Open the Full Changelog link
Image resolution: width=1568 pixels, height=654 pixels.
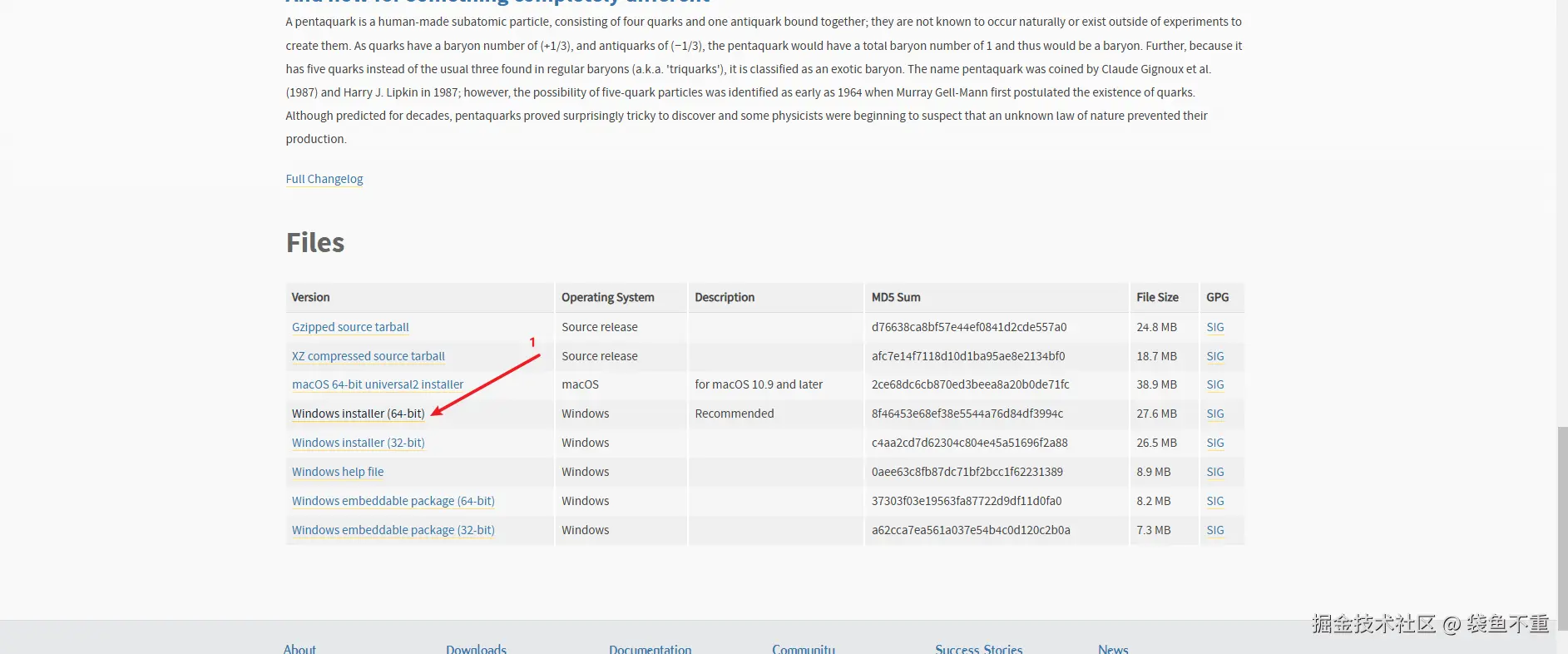tap(324, 179)
